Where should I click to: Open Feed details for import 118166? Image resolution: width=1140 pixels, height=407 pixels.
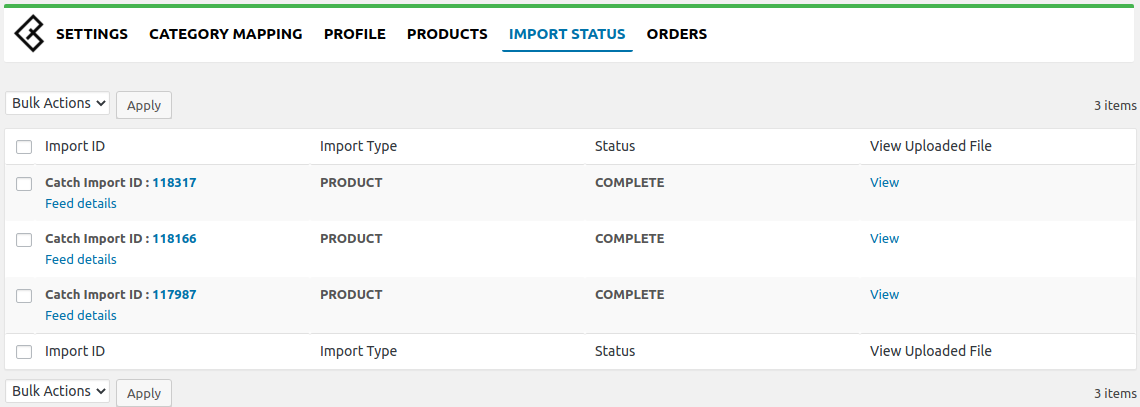coord(81,259)
